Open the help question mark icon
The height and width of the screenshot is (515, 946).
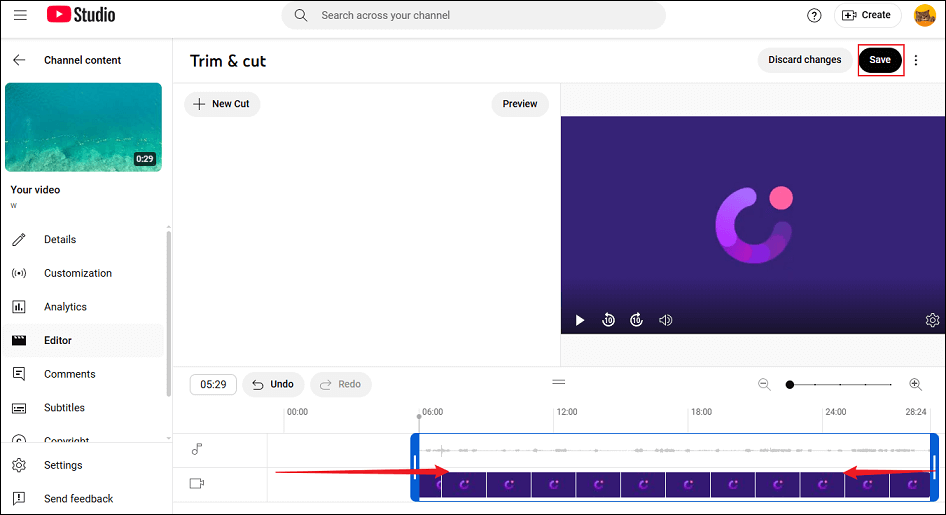814,15
